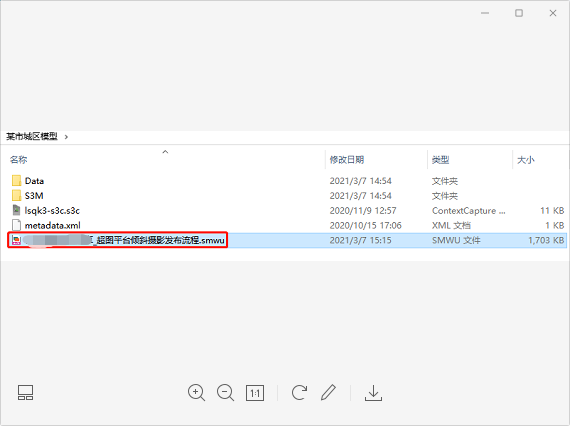
Task: Click the lsqk3-s3c.s3c file icon
Action: tap(16, 210)
